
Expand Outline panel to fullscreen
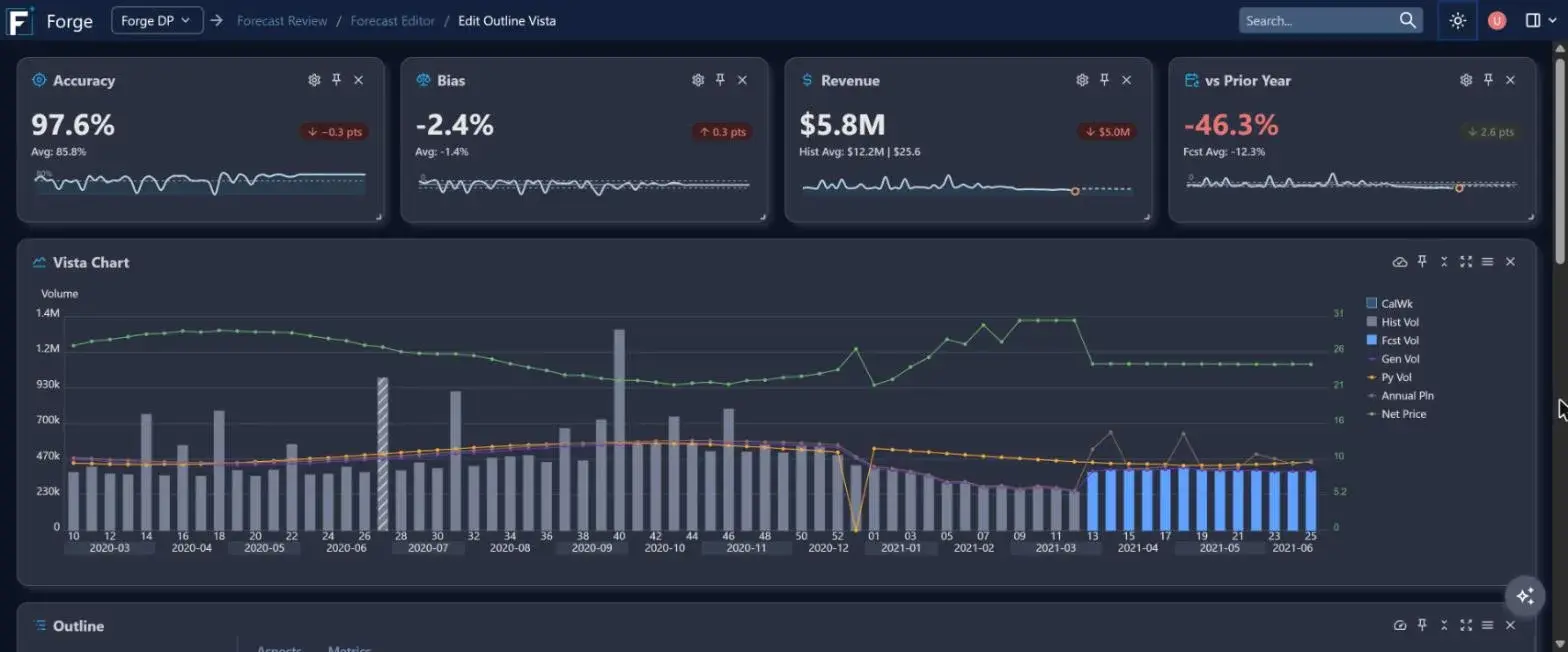(x=1466, y=625)
